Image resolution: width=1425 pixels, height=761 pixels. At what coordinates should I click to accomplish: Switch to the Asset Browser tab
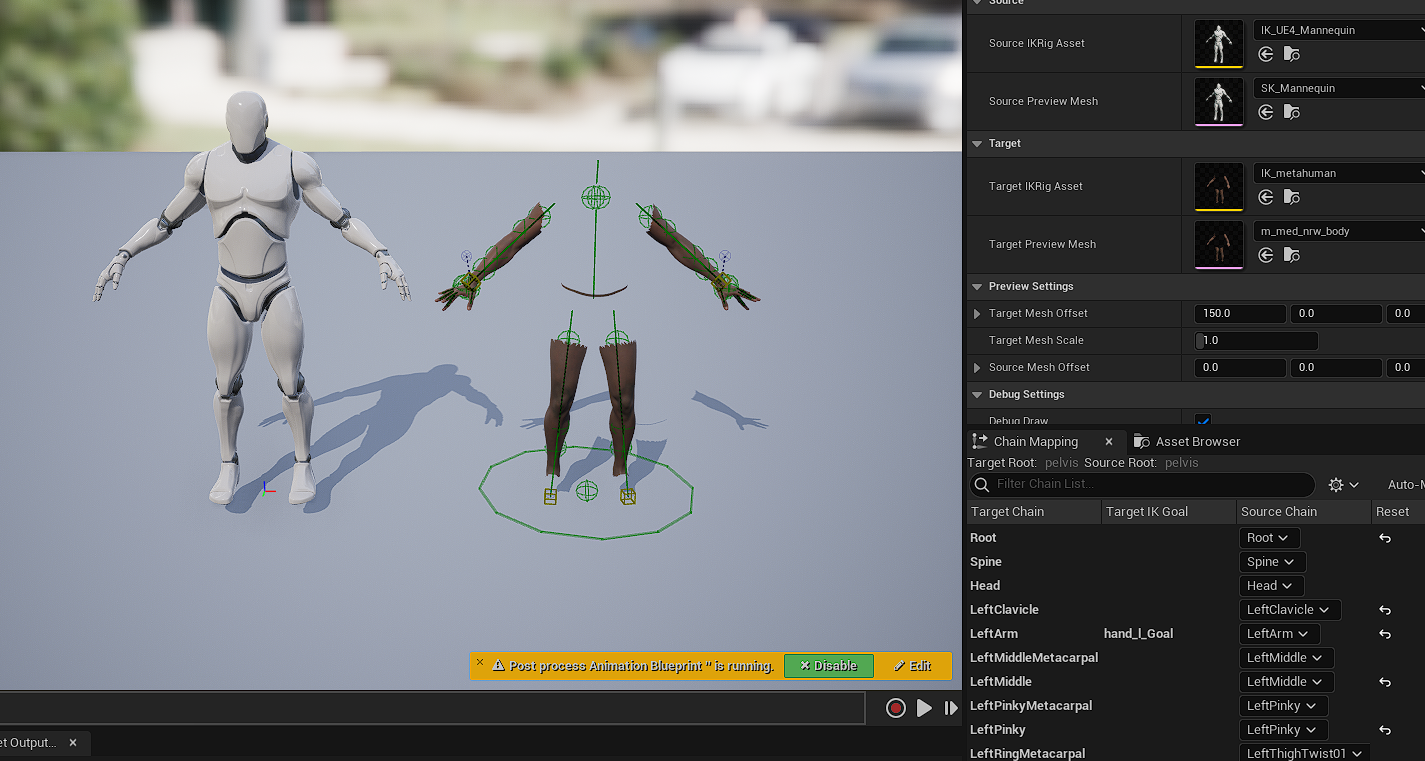(1187, 441)
